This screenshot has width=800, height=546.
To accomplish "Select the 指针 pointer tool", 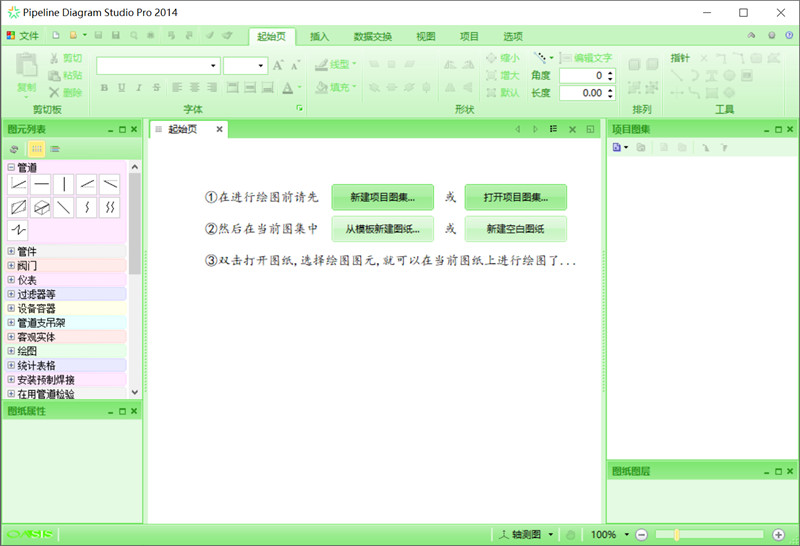I will tap(680, 58).
